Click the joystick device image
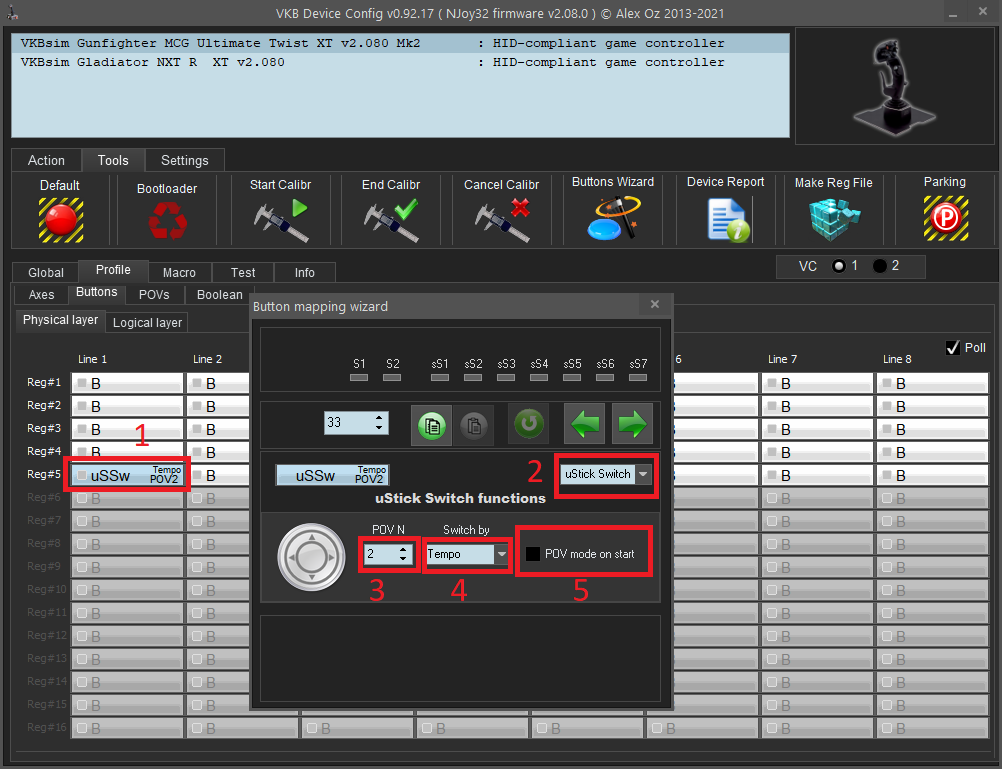Screen dimensions: 1002x769 (895, 86)
